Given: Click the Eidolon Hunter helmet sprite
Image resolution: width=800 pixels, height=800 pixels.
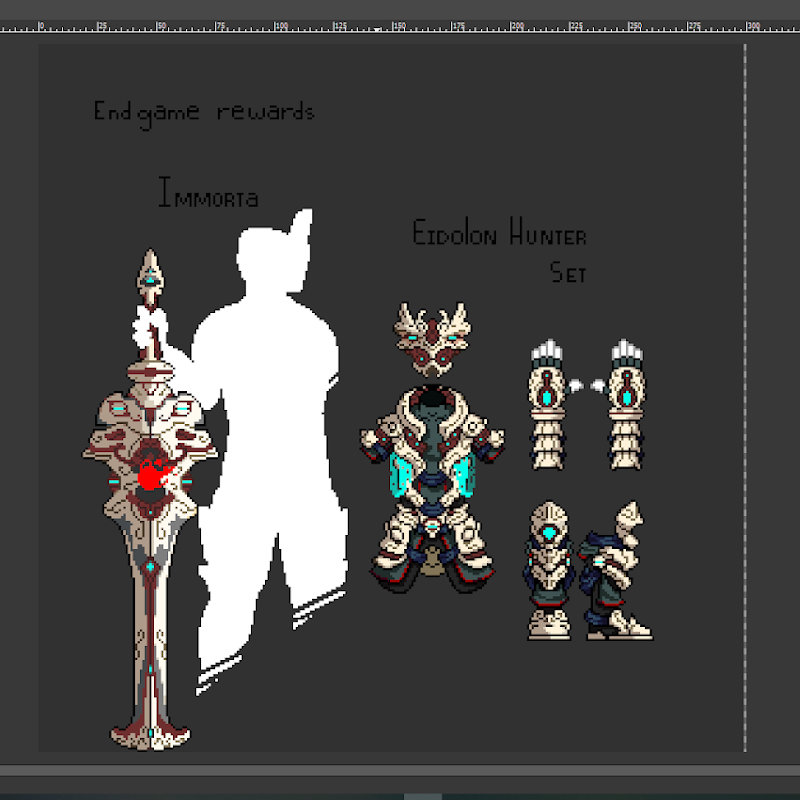Looking at the screenshot, I should click(432, 339).
